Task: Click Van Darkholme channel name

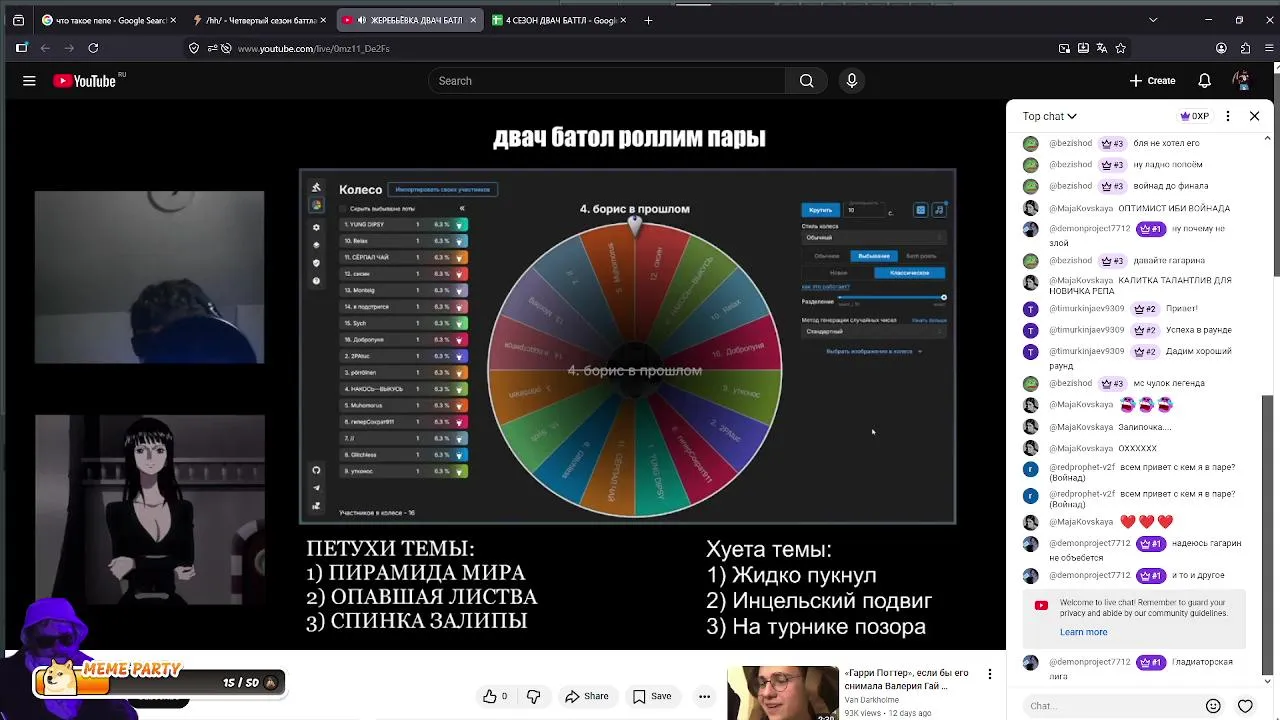Action: point(873,700)
